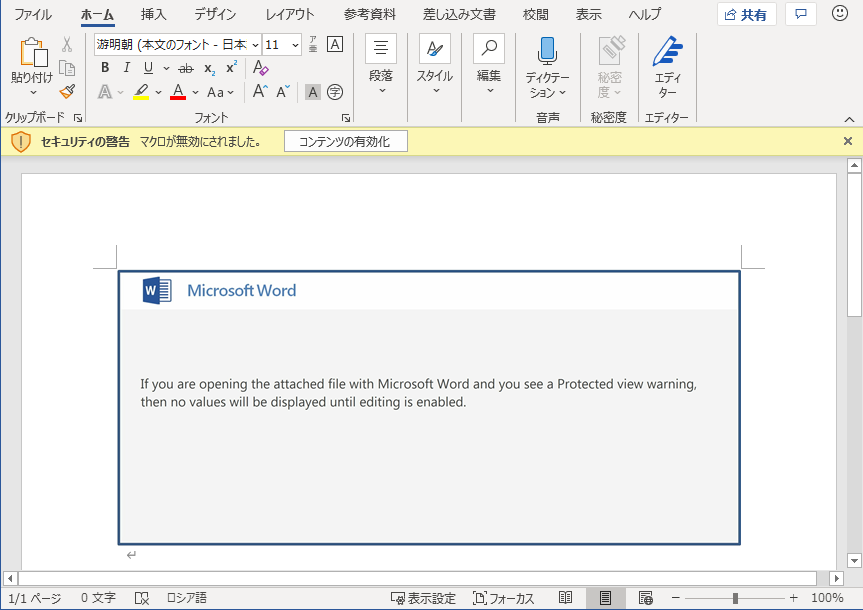Open text effects dropdown arrow
863x610 pixels.
click(121, 92)
